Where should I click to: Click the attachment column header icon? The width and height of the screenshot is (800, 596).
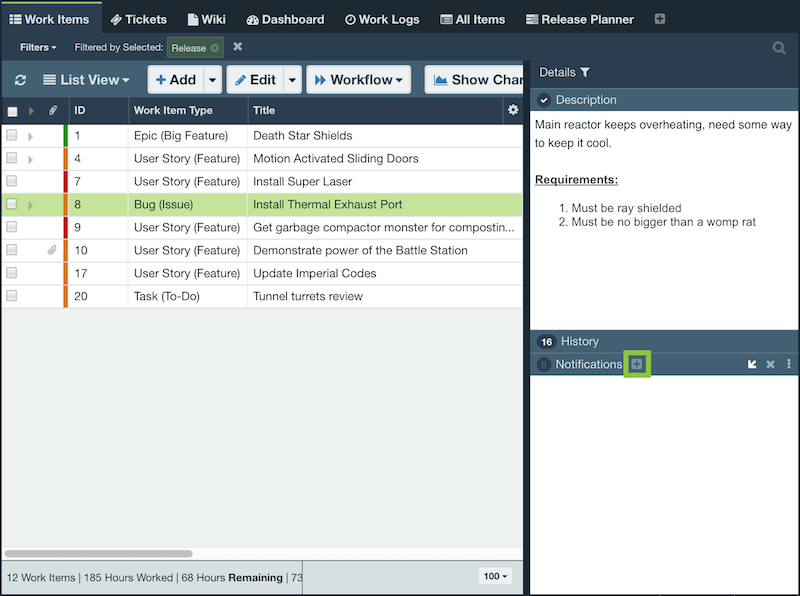pyautogui.click(x=53, y=110)
